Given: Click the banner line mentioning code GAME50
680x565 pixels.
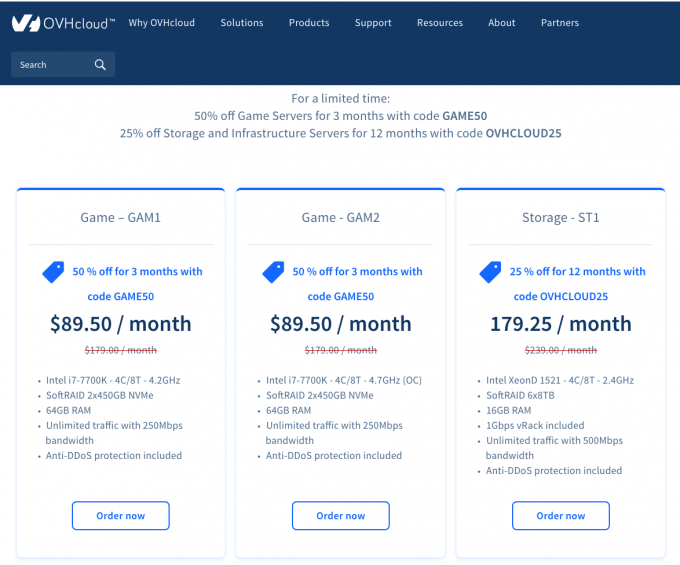Looking at the screenshot, I should [x=340, y=116].
